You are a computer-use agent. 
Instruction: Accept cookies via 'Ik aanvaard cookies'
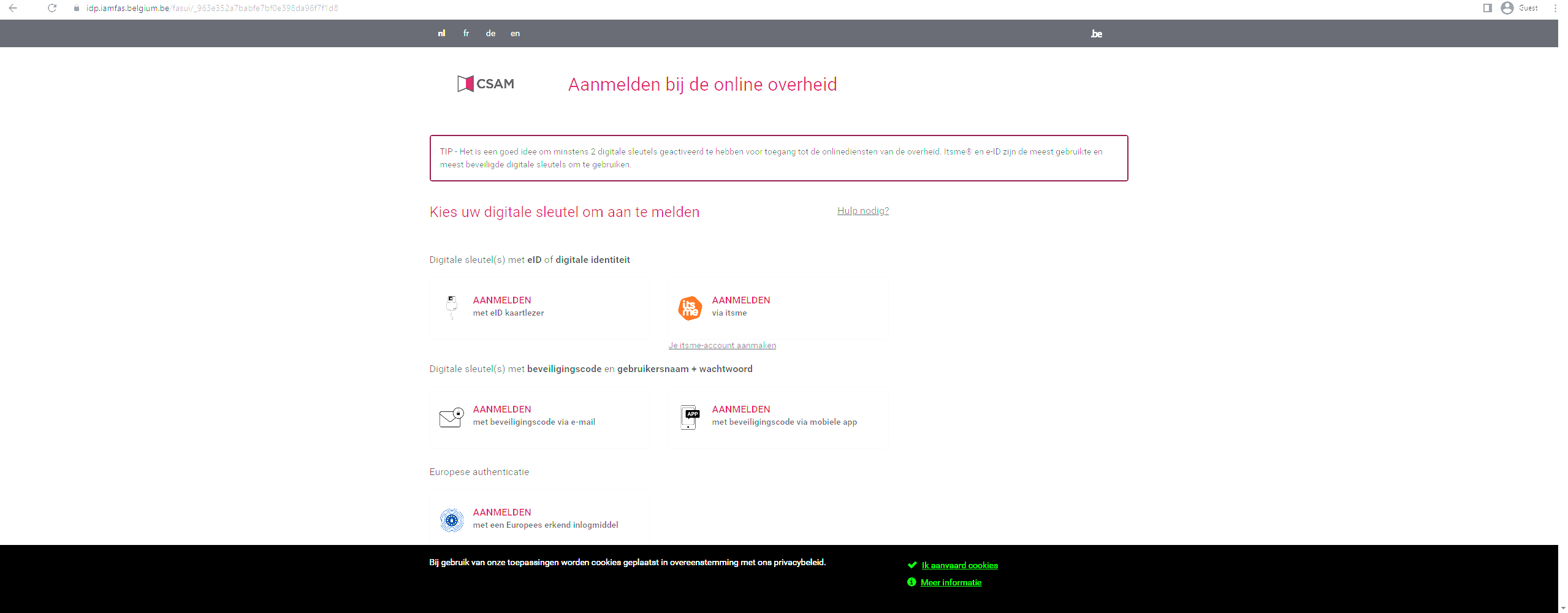pyautogui.click(x=959, y=565)
